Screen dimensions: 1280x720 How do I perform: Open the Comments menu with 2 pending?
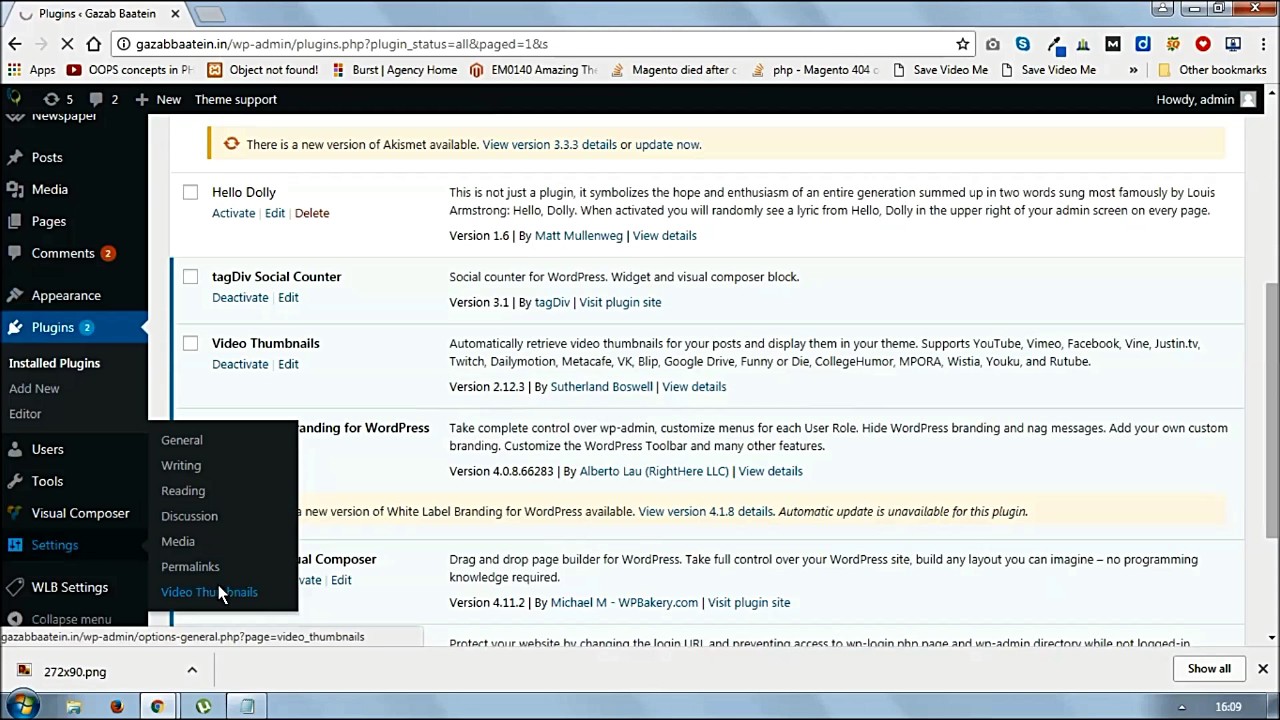coord(63,253)
